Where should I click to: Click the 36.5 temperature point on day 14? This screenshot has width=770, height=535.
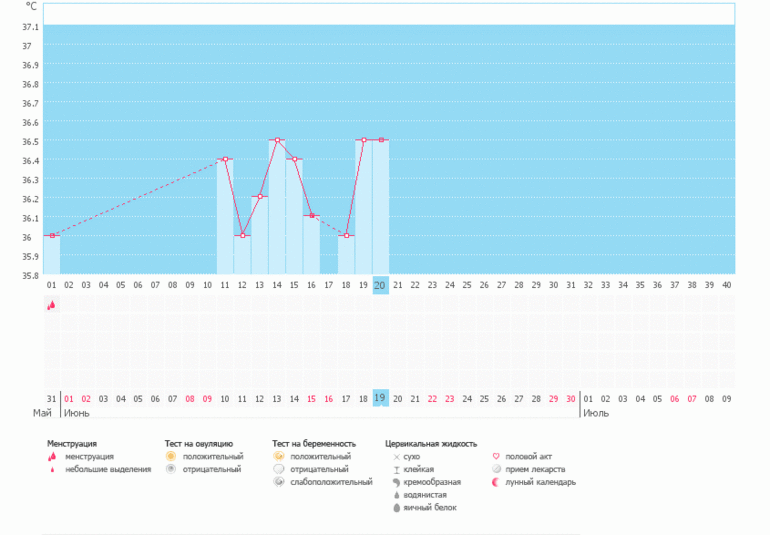277,140
